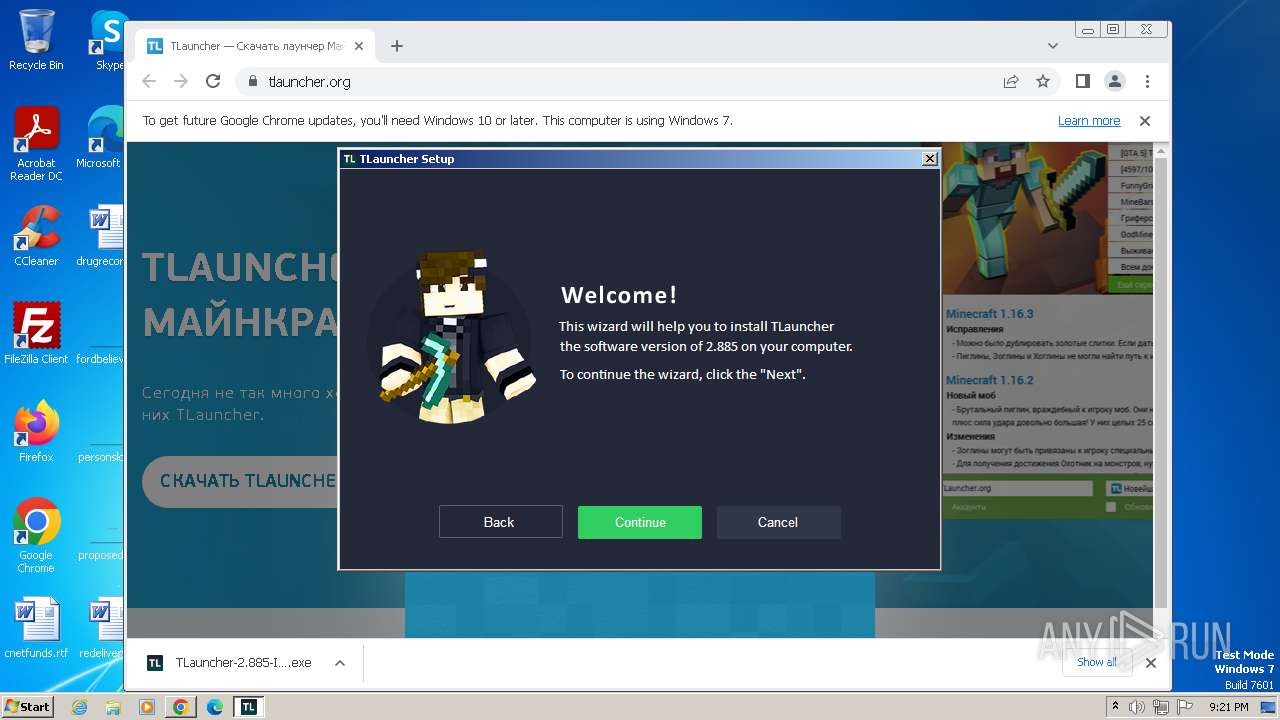
Task: Open Internet Explorer from taskbar
Action: pos(80,707)
